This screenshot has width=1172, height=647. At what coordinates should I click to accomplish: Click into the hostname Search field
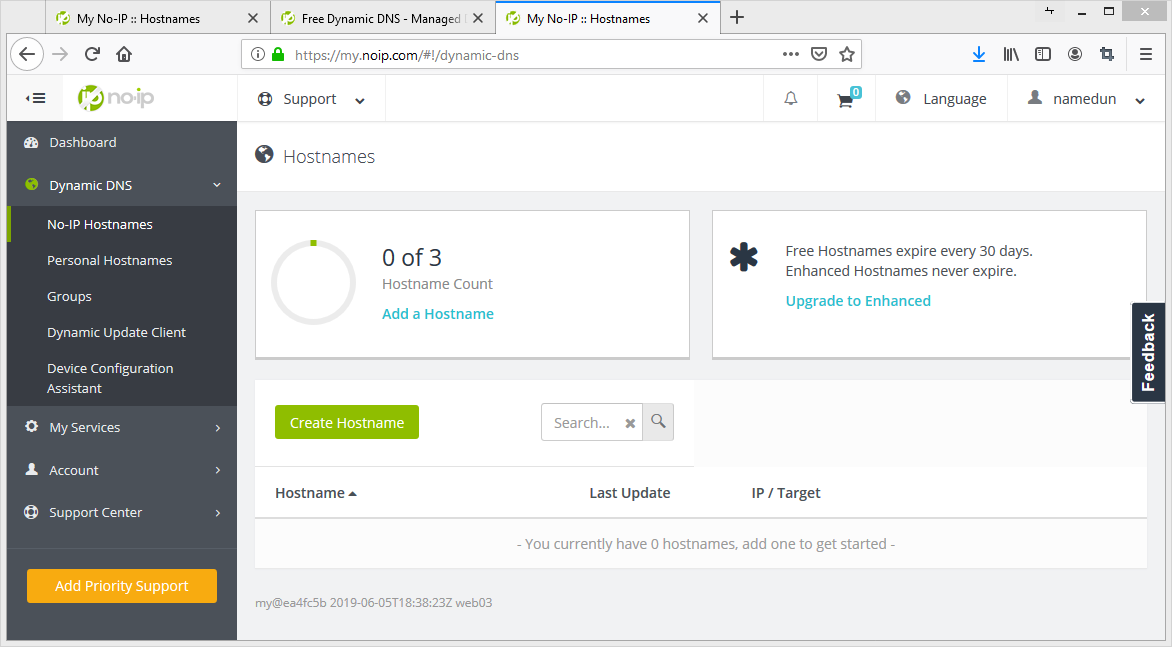click(582, 423)
